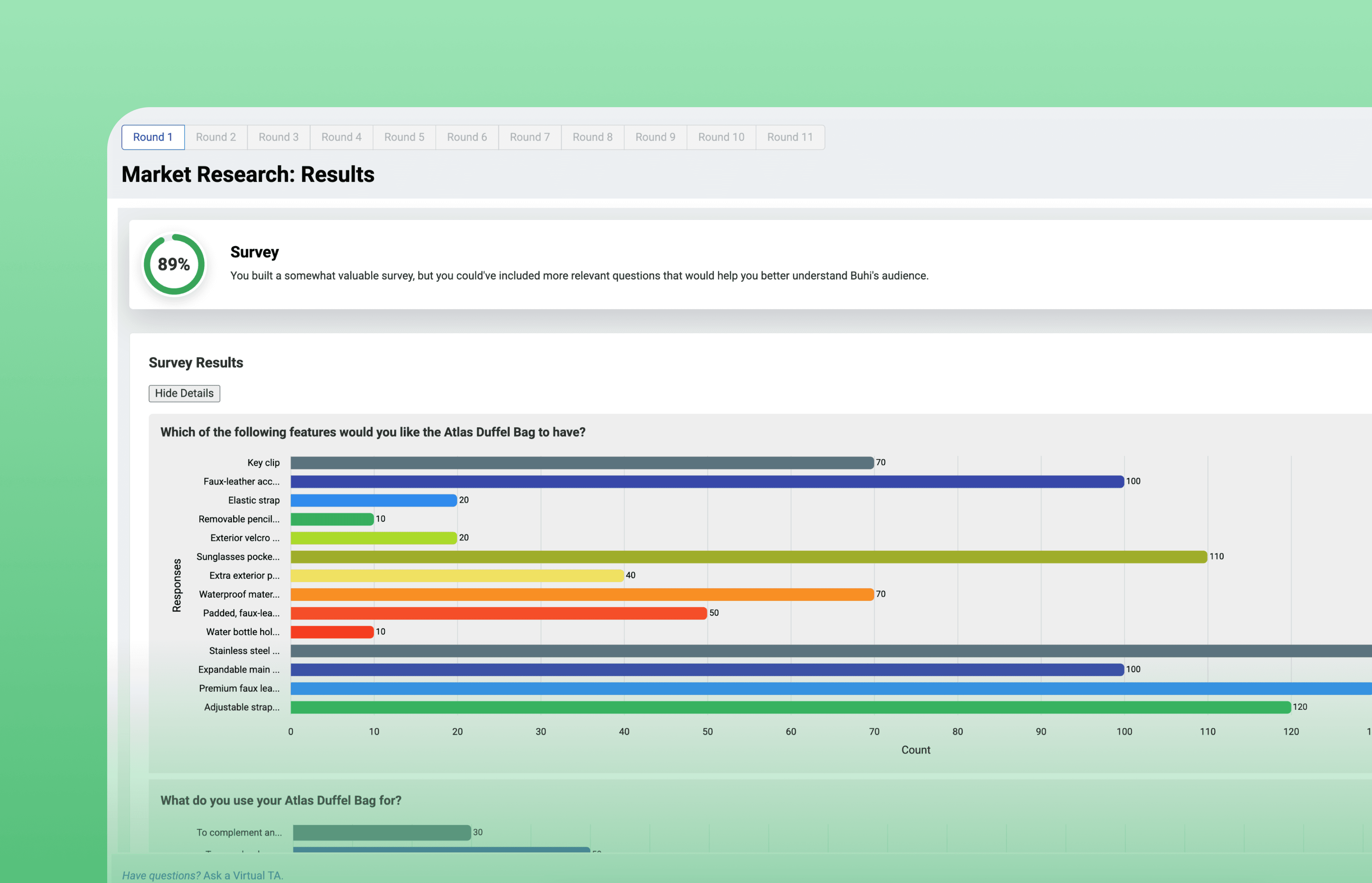Click the 89% survey score ring

[x=174, y=264]
